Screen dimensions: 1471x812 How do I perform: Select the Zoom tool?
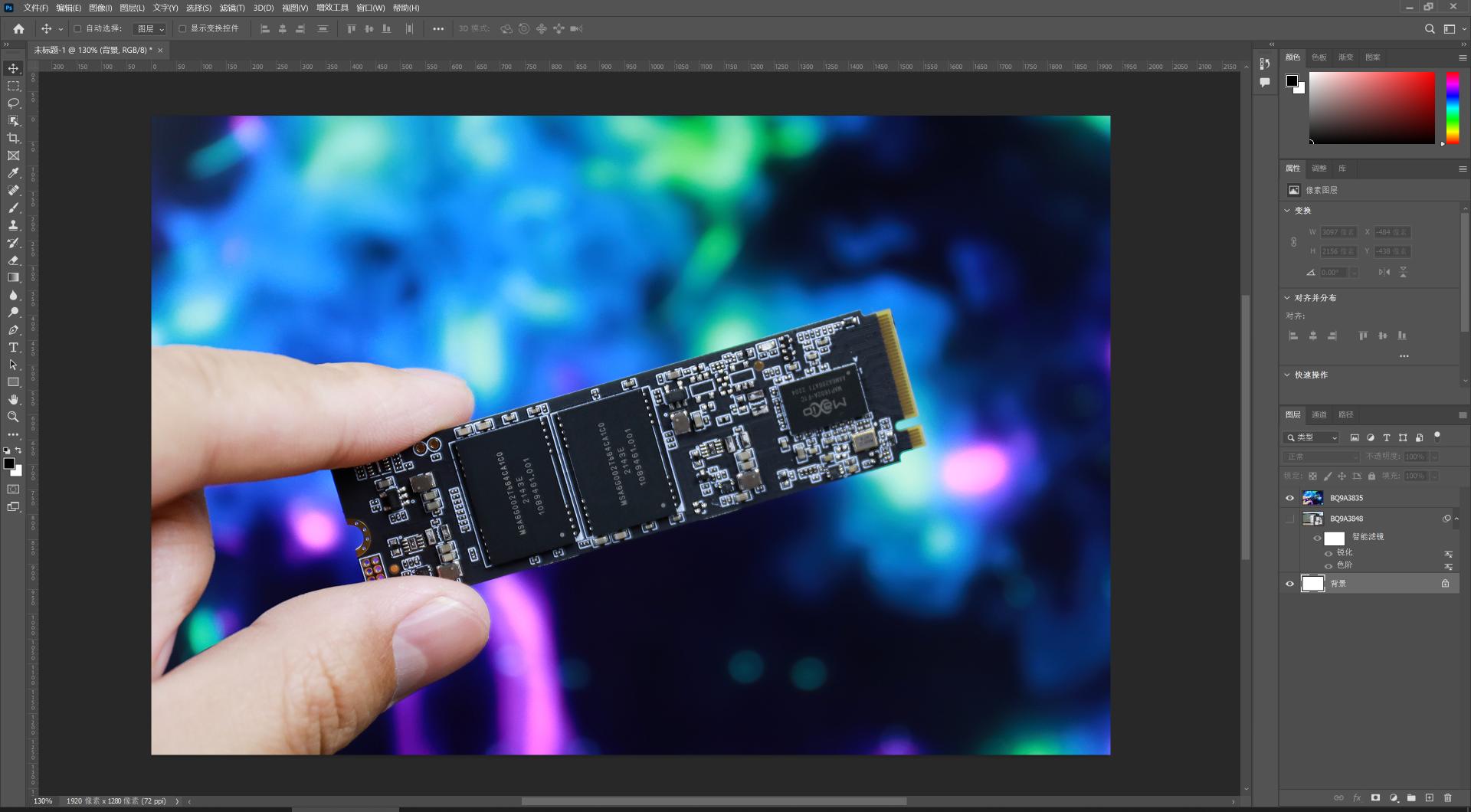tap(13, 417)
